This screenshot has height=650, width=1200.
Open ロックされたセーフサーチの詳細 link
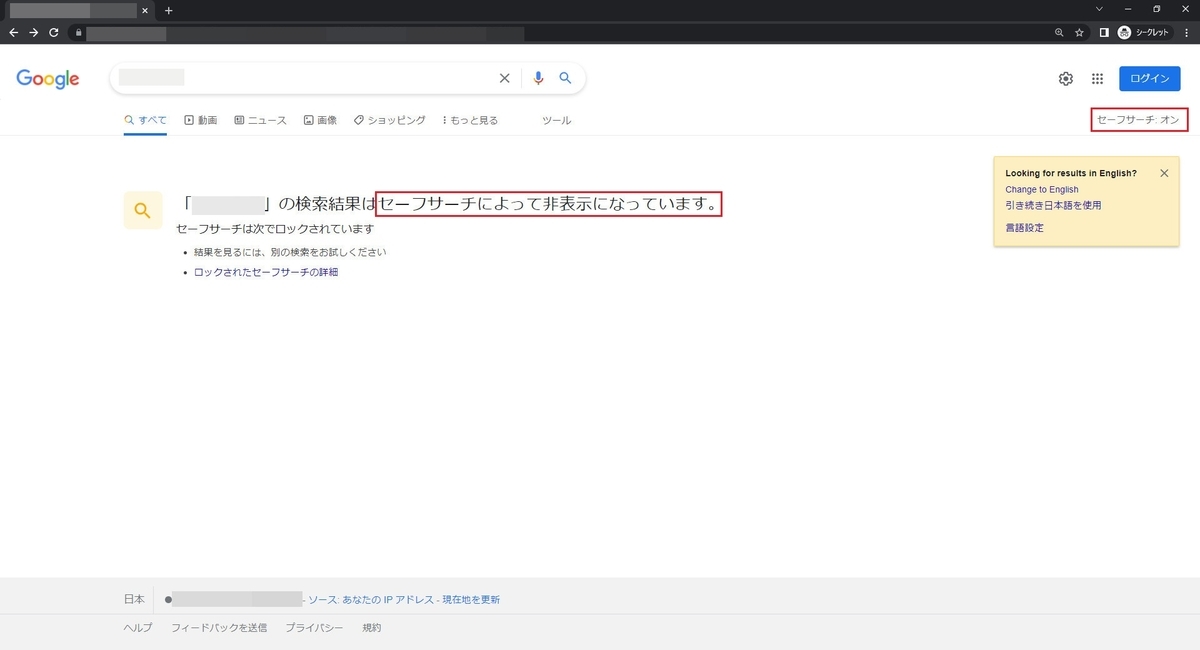coord(266,272)
